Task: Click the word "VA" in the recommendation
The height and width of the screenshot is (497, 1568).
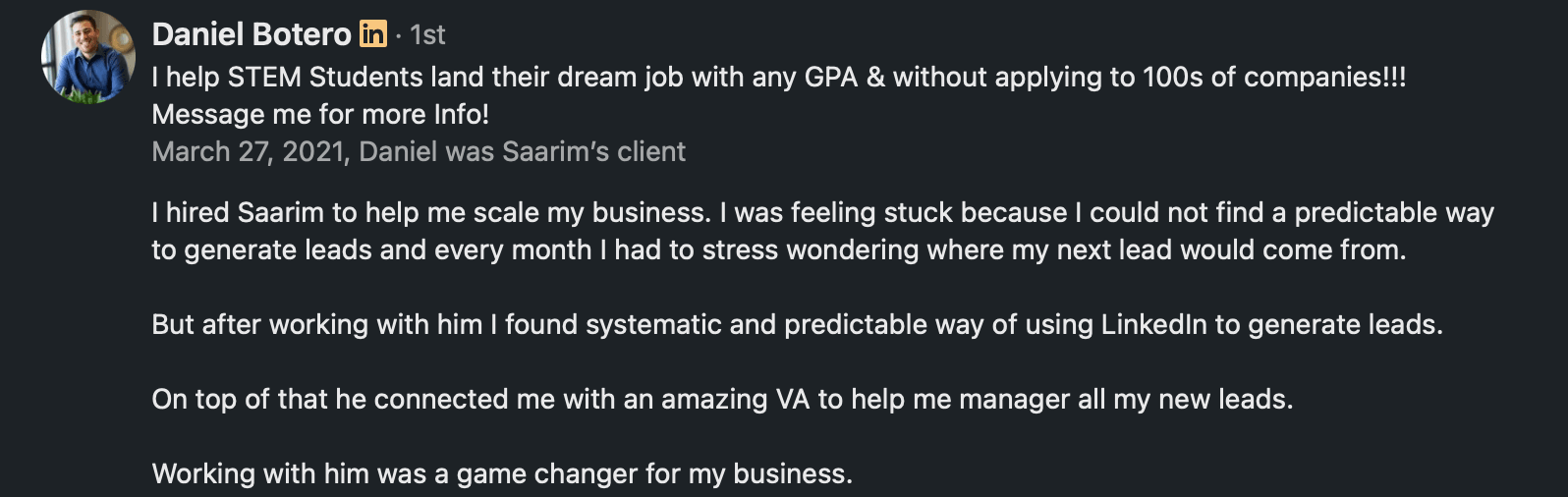Action: pos(792,399)
